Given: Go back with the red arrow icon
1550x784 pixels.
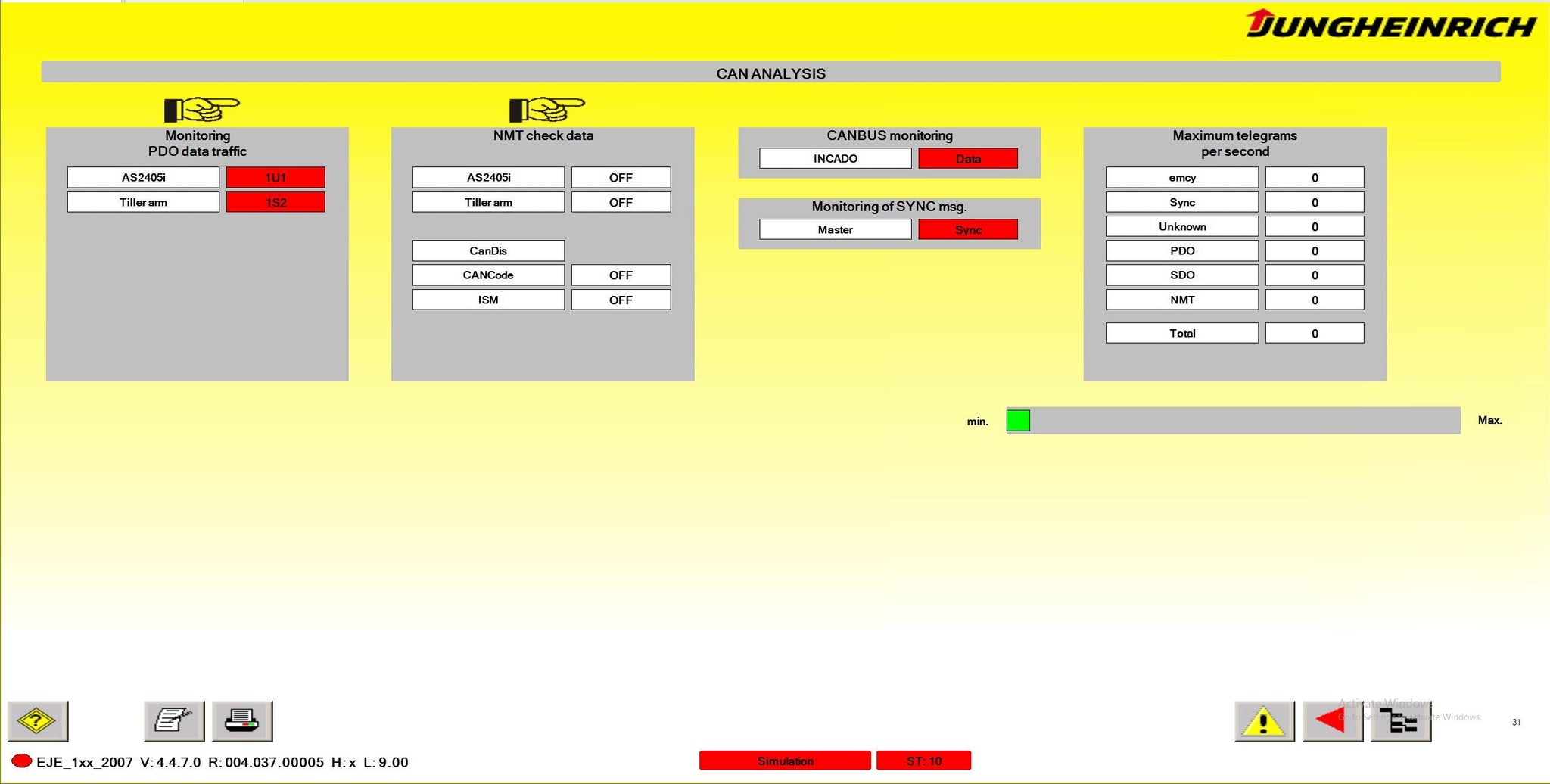Looking at the screenshot, I should coord(1331,721).
